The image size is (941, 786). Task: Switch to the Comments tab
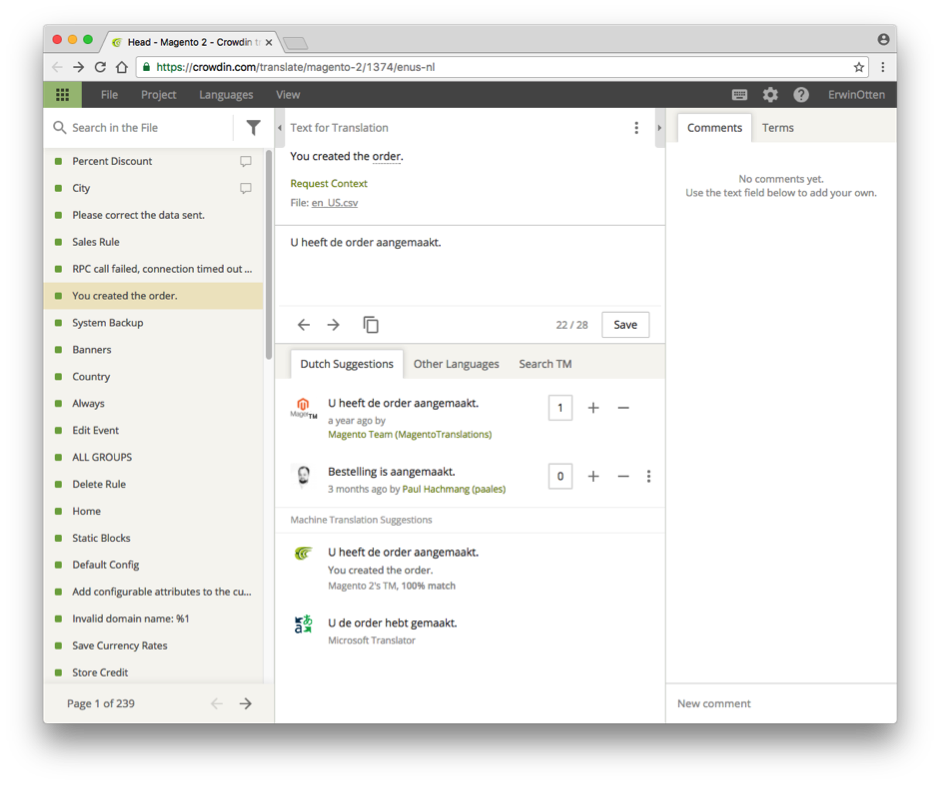[714, 128]
